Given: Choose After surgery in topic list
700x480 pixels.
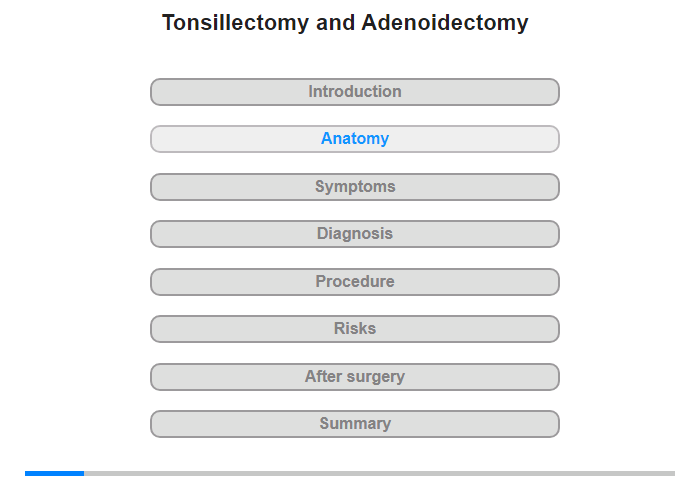Looking at the screenshot, I should coord(355,376).
